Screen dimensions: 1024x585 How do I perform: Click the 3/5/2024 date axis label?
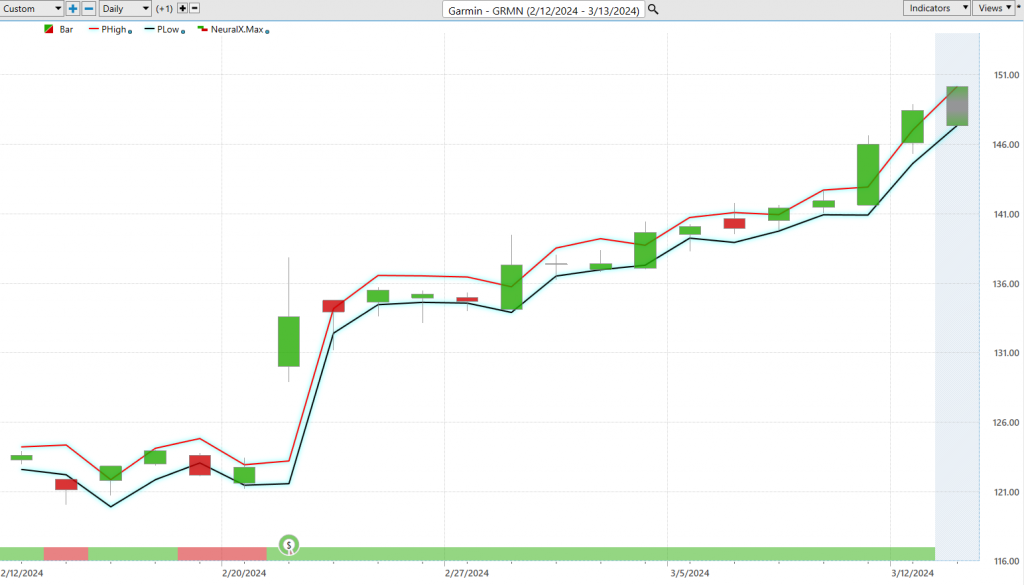click(690, 573)
